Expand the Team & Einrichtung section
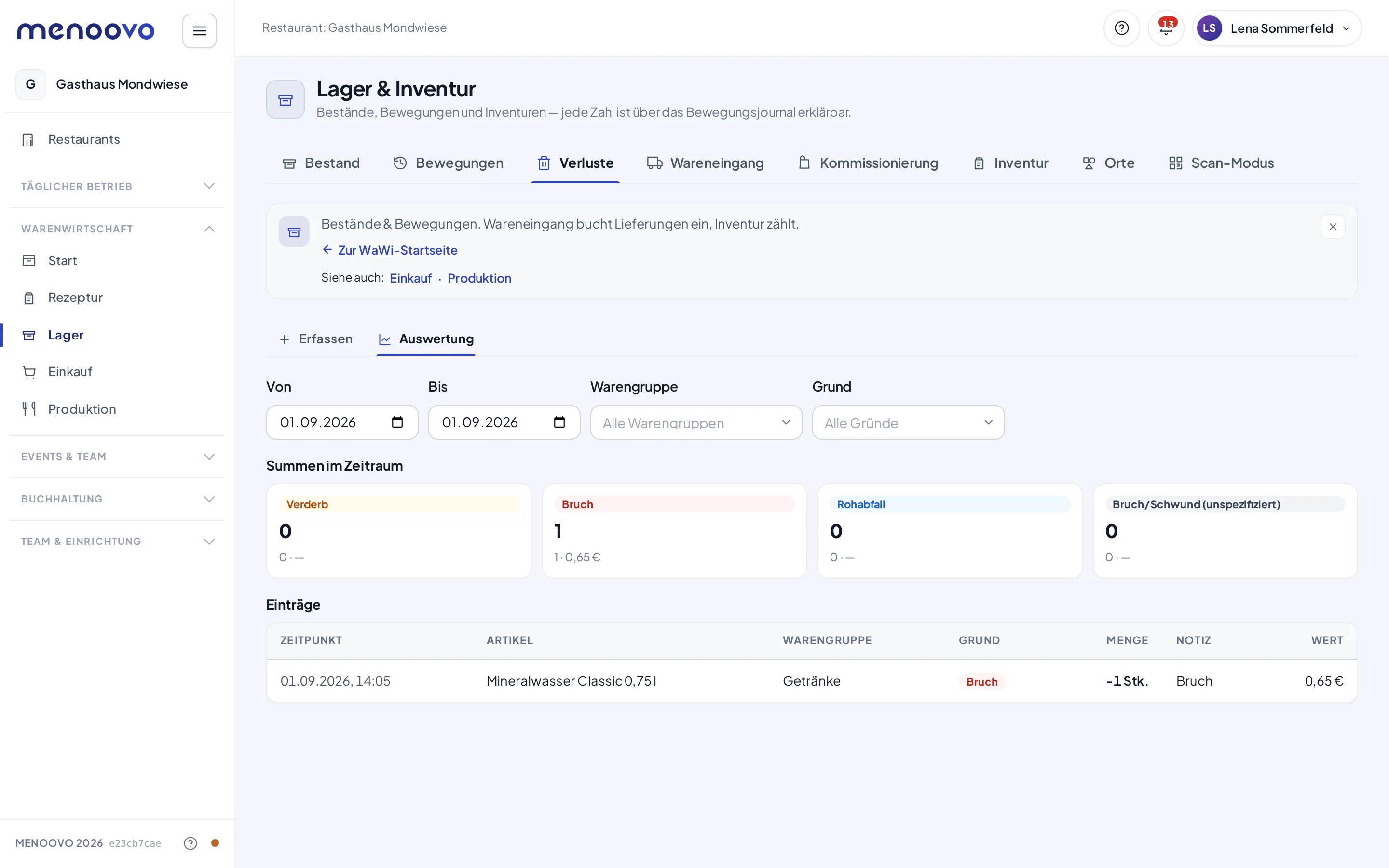 (117, 542)
